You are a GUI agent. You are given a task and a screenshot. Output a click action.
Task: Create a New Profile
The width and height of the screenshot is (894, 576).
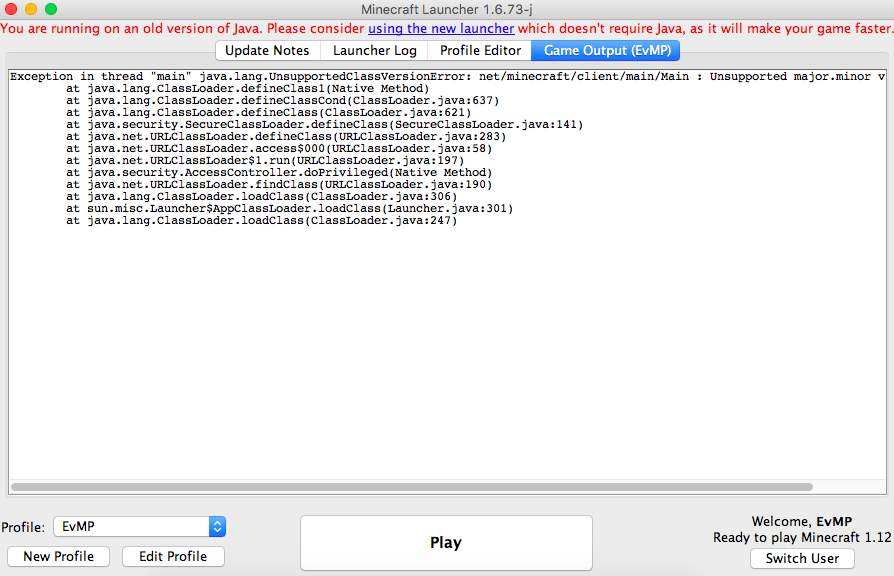[59, 557]
